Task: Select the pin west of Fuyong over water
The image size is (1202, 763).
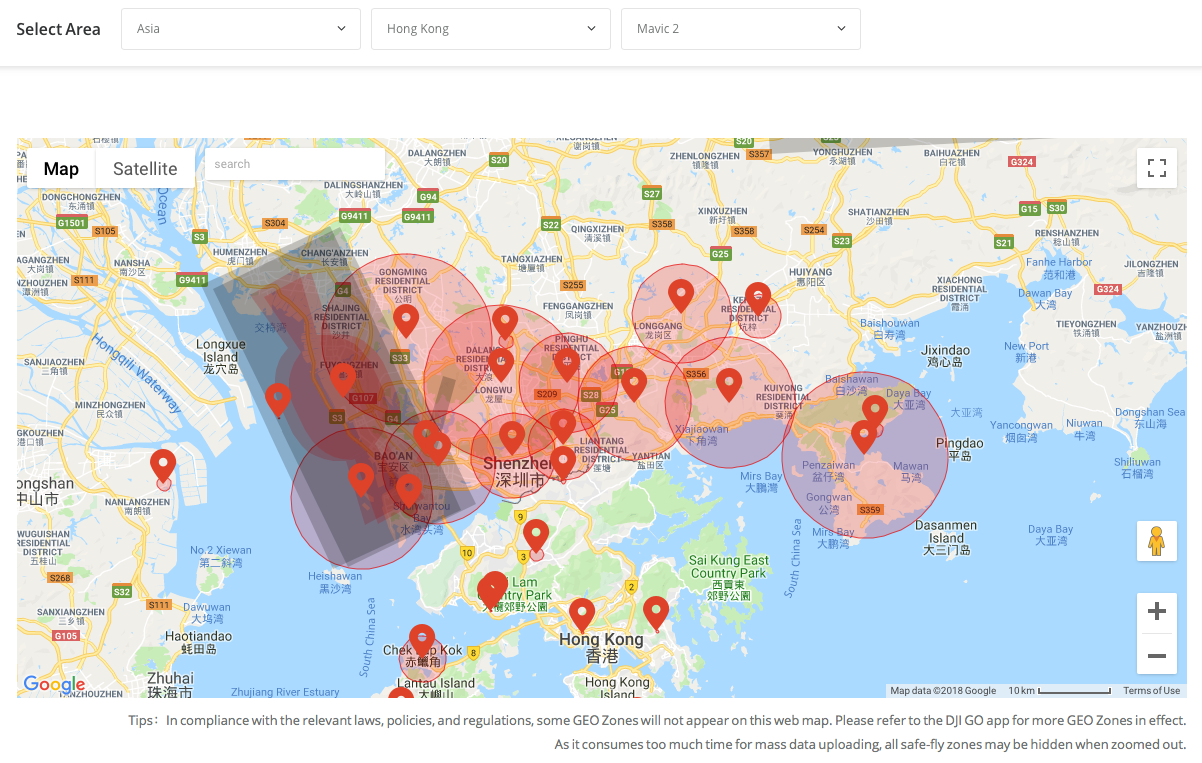Action: [278, 401]
